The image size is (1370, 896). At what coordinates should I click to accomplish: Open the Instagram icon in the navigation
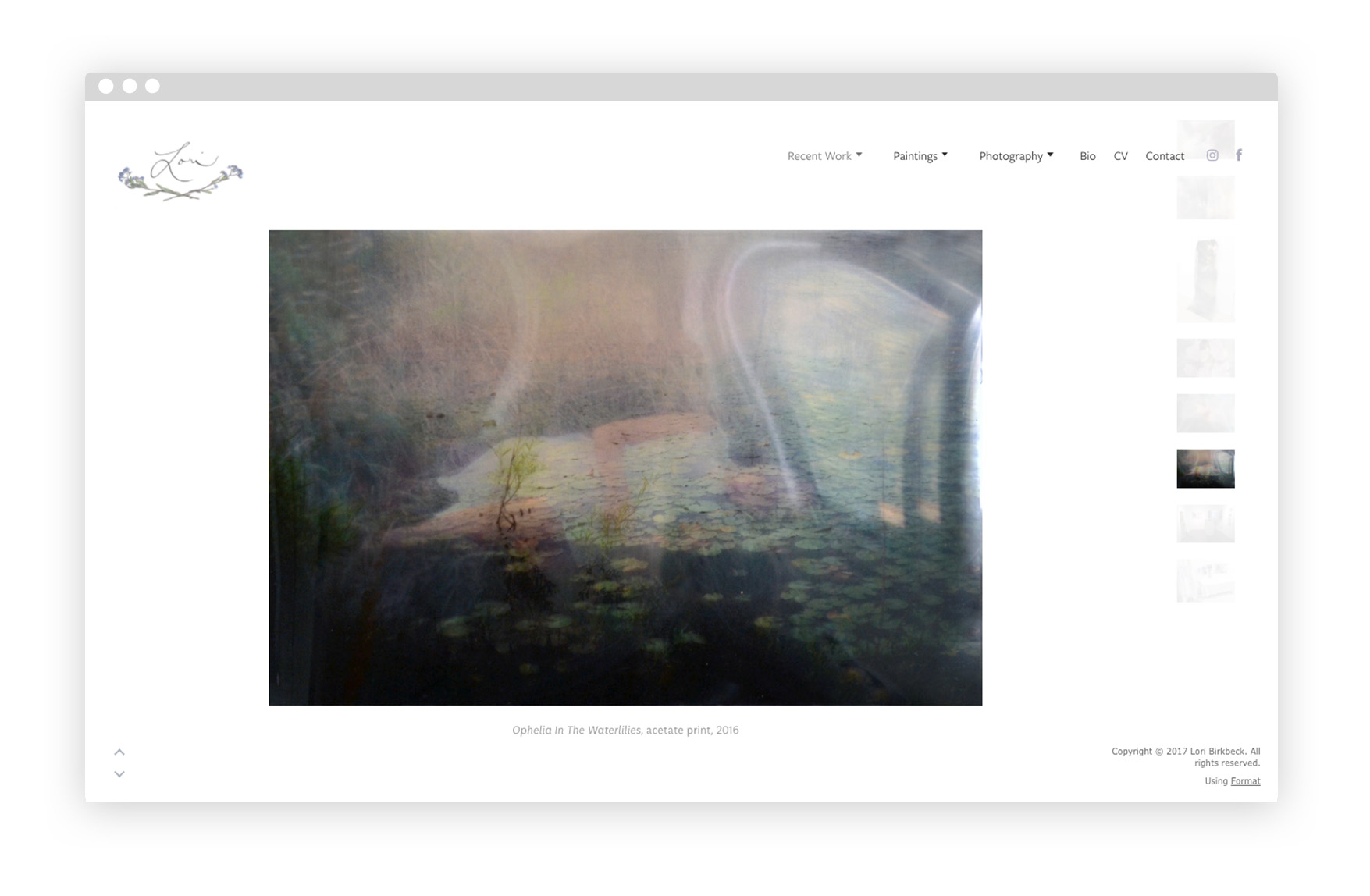coord(1212,155)
